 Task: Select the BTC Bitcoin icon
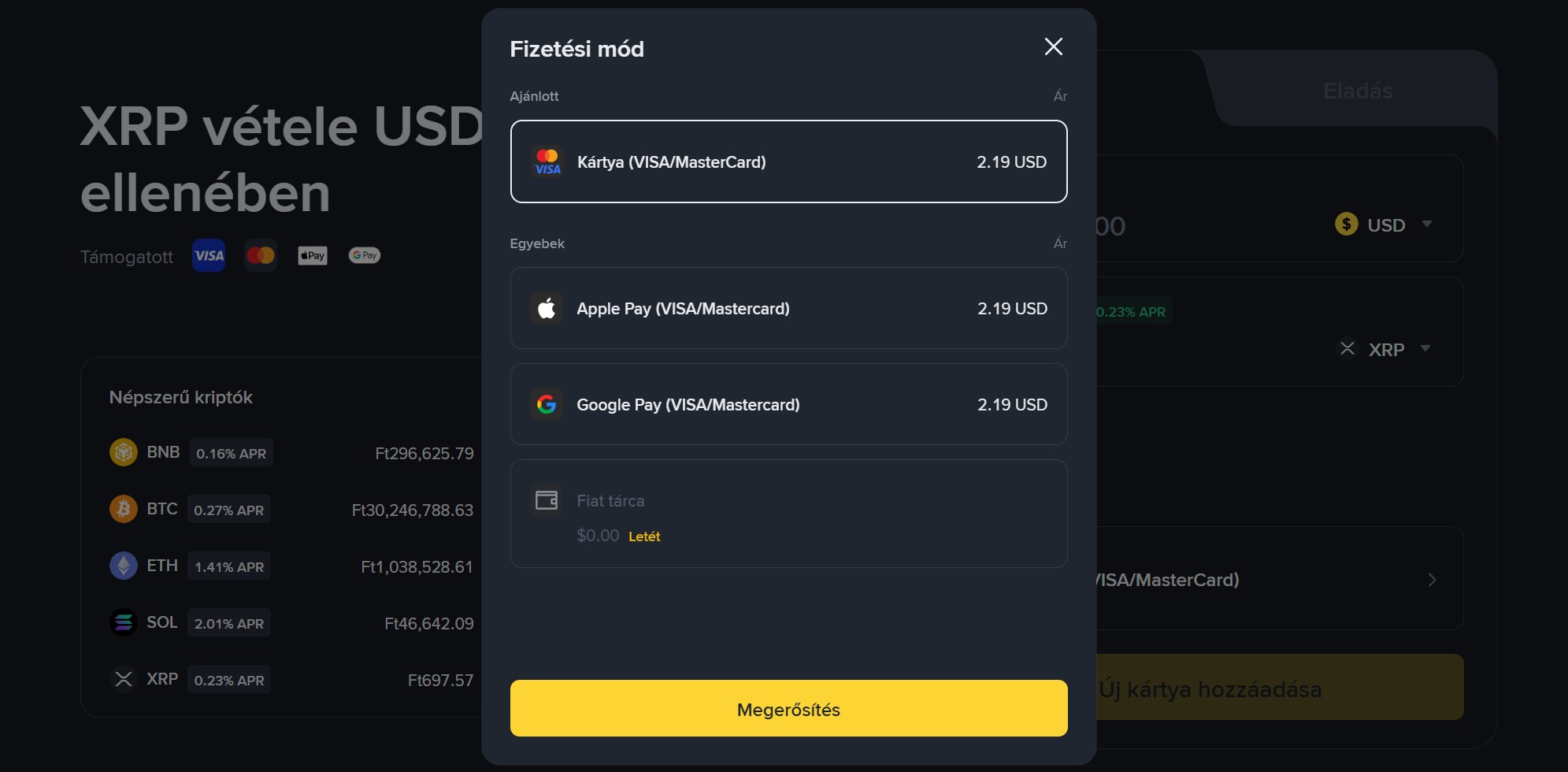124,508
